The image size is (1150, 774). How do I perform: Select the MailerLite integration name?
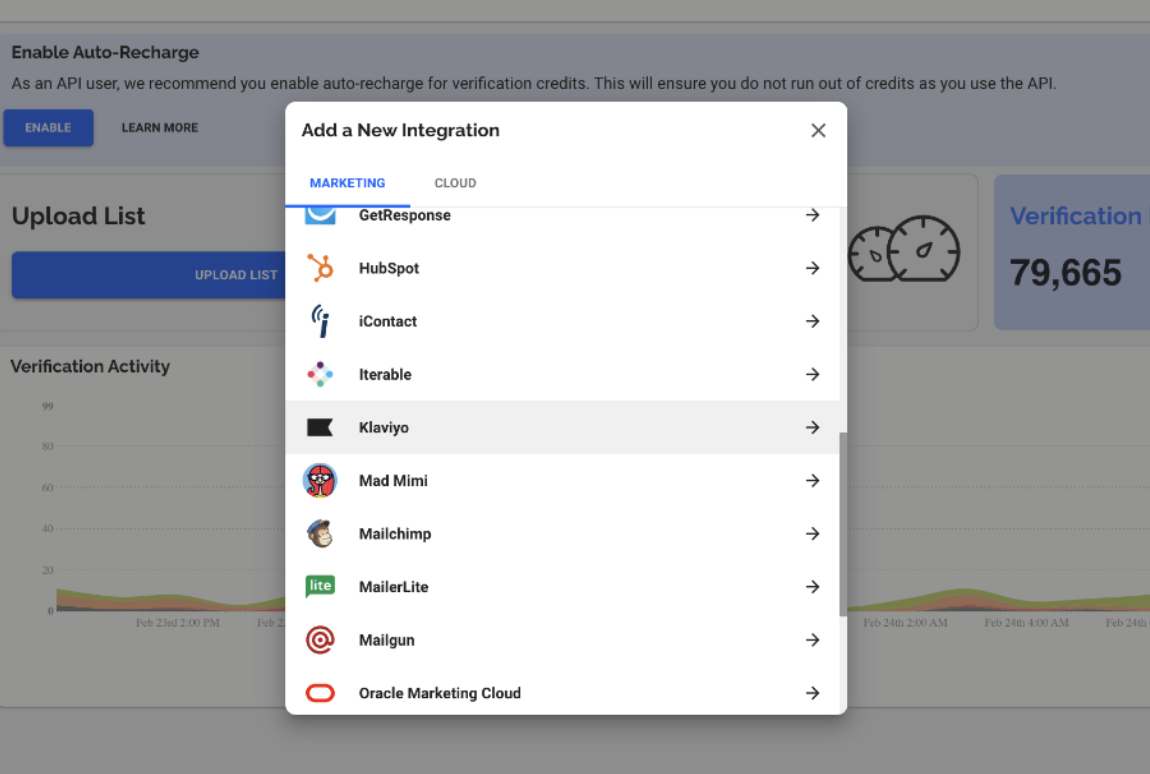point(393,587)
